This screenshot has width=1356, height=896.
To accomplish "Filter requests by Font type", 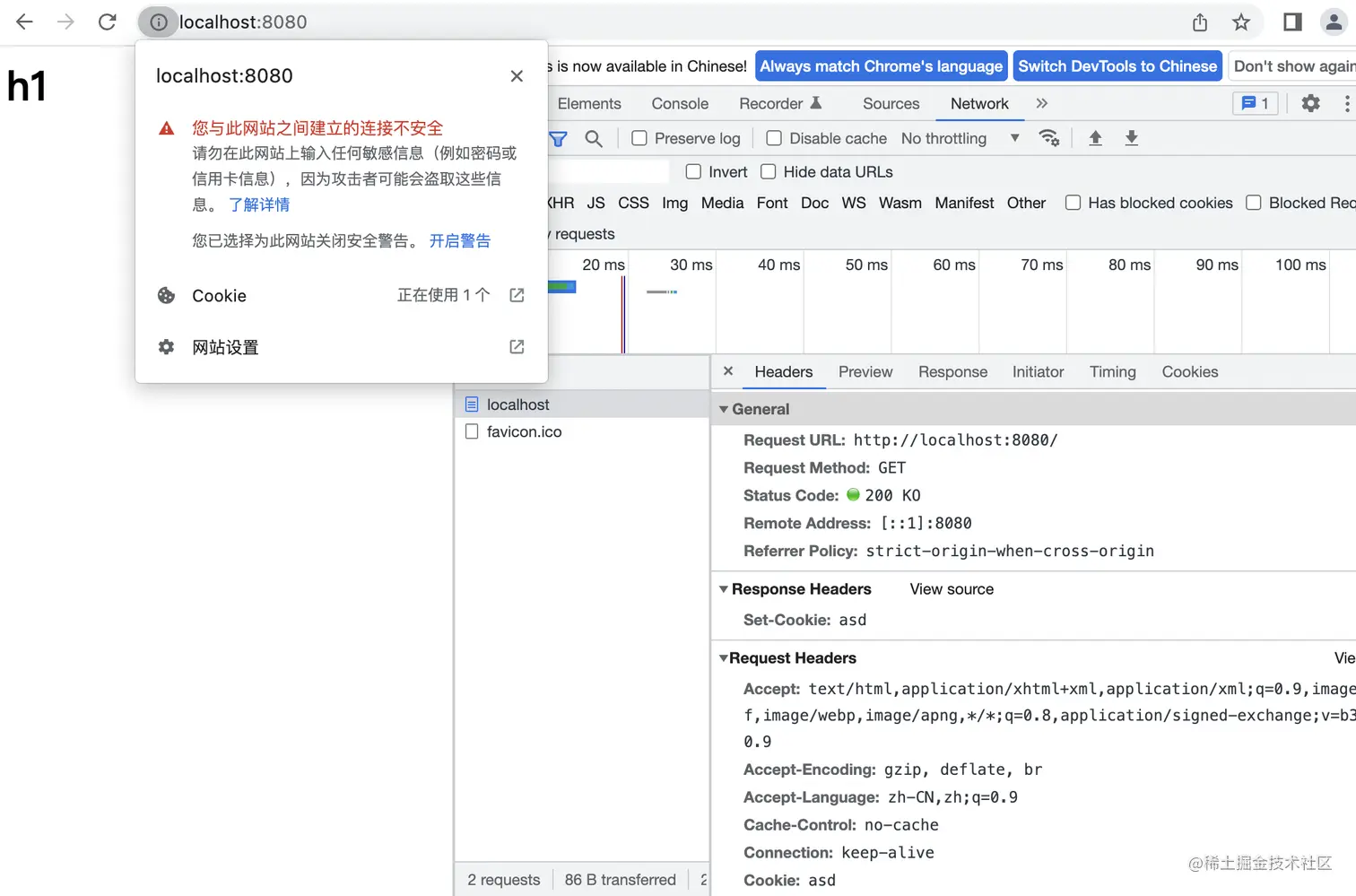I will click(x=772, y=204).
